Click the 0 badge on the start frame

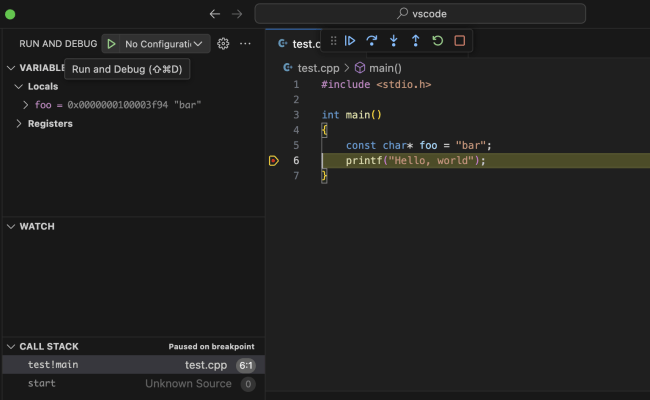(248, 384)
